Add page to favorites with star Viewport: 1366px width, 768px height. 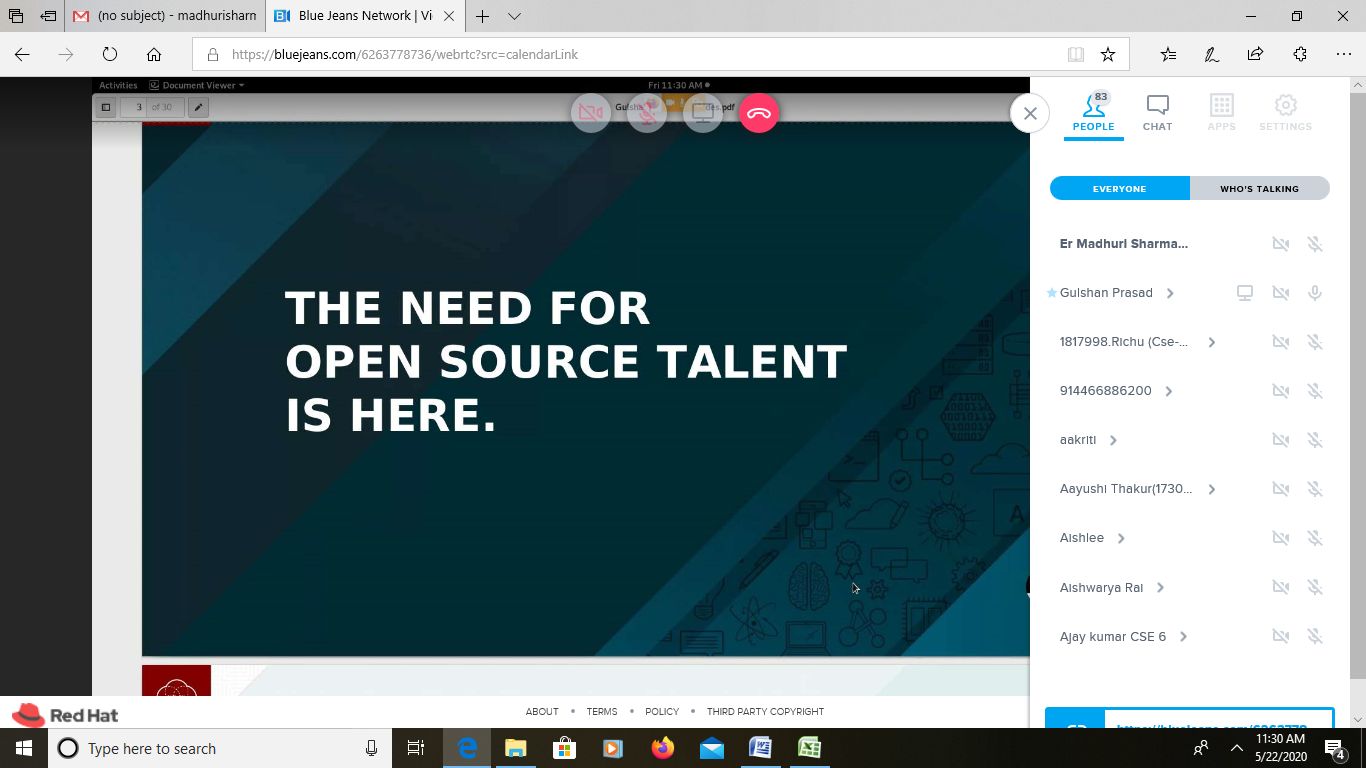[x=1107, y=55]
